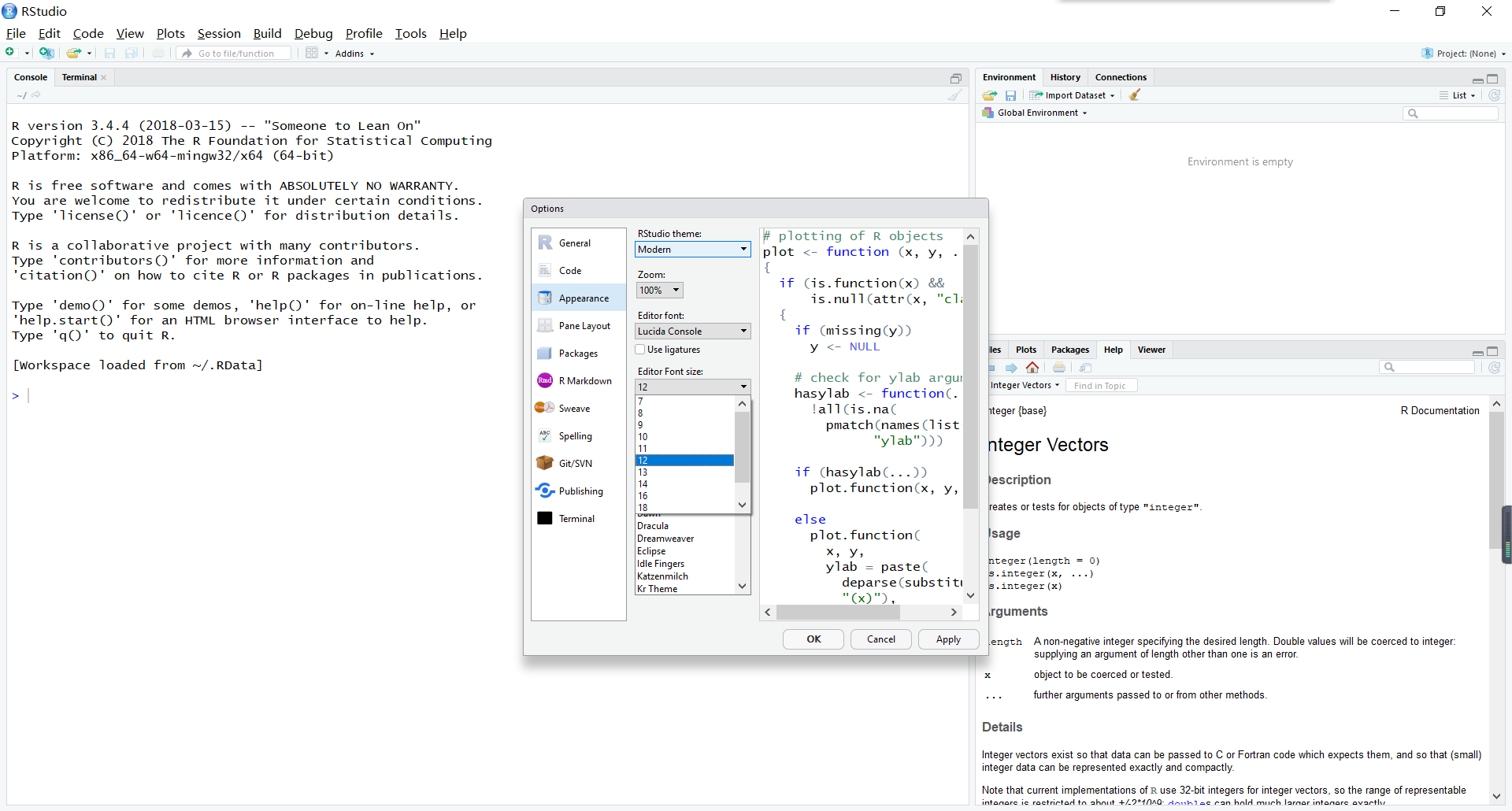
Task: Switch to the Viewer tab
Action: click(1151, 350)
